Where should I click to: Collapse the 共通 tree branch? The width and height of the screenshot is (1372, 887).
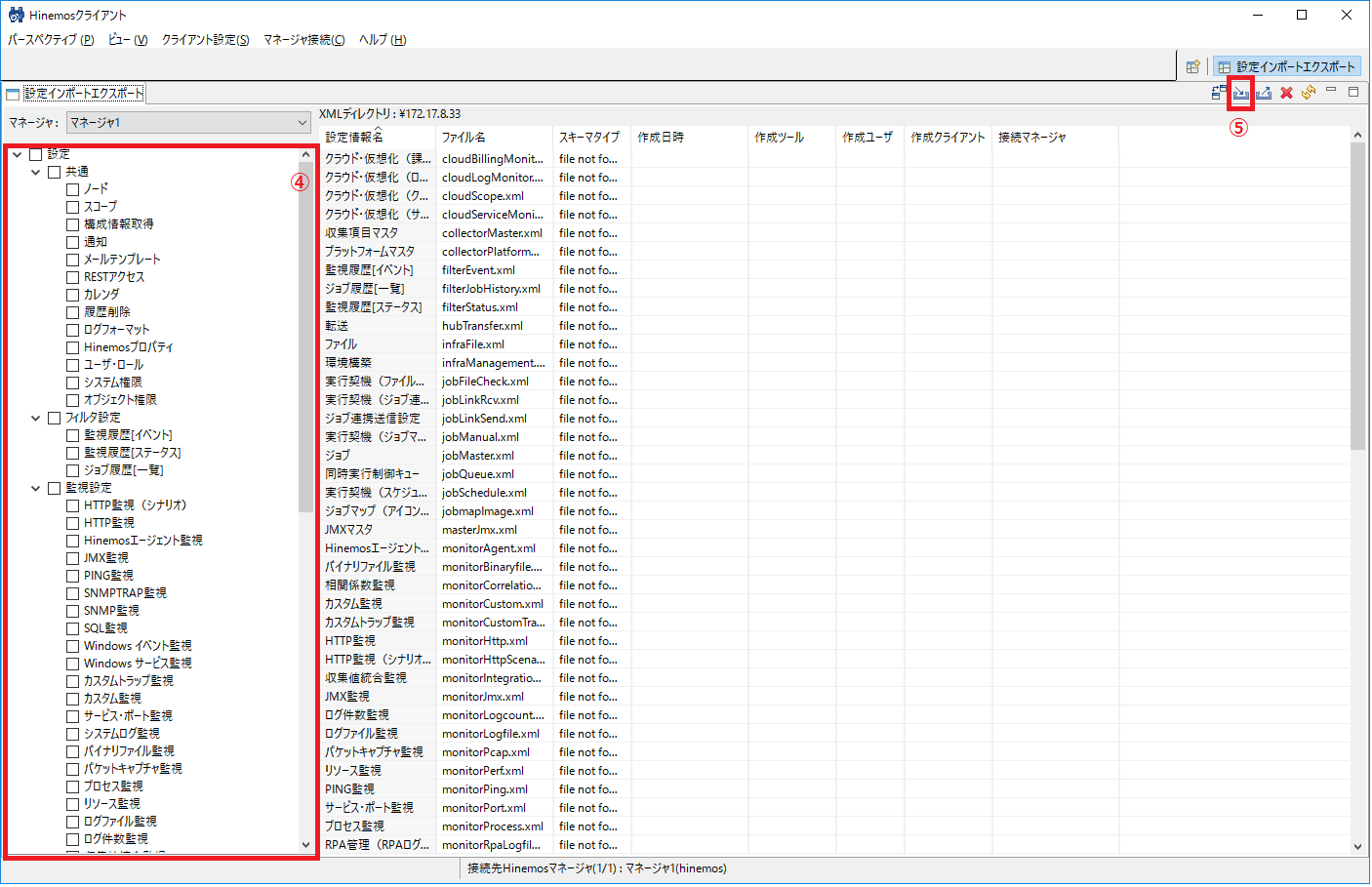point(36,171)
